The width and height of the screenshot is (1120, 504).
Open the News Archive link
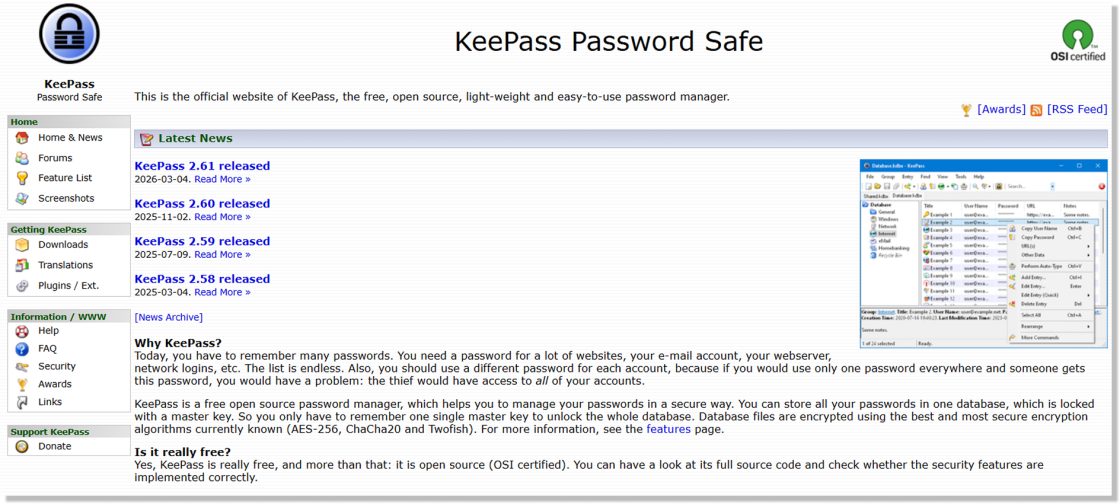168,317
